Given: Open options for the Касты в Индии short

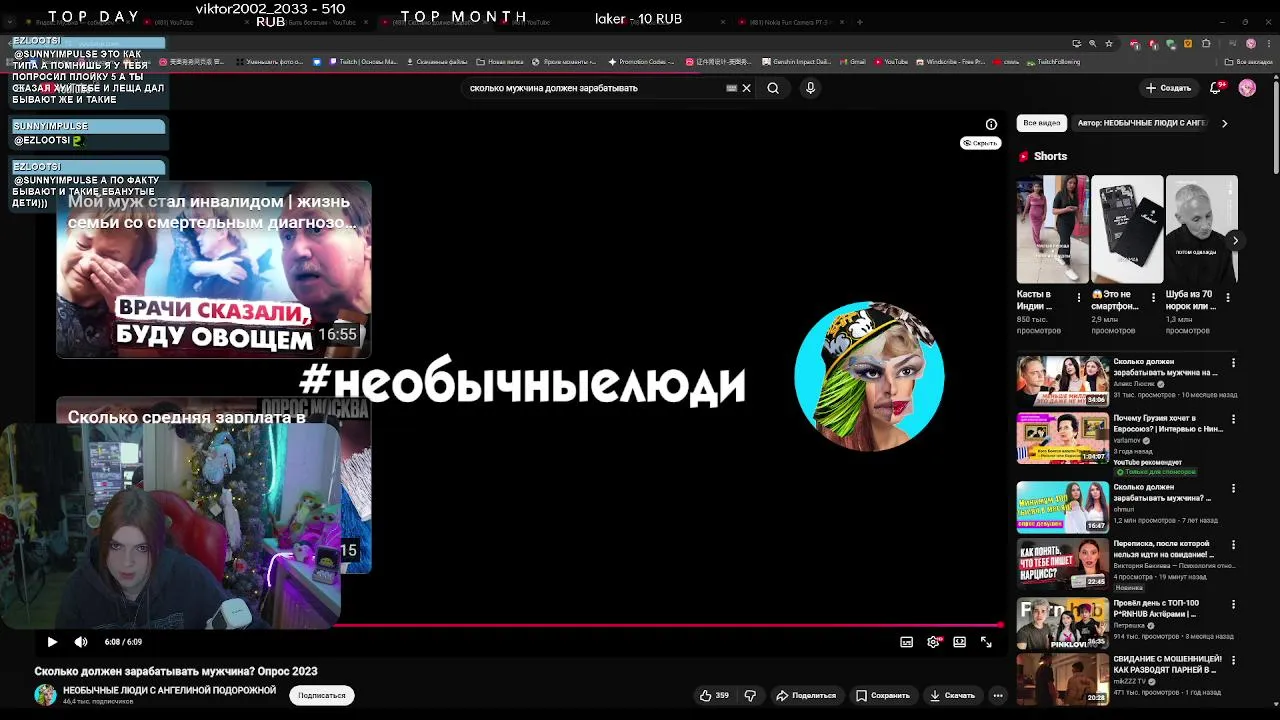Looking at the screenshot, I should click(x=1078, y=297).
